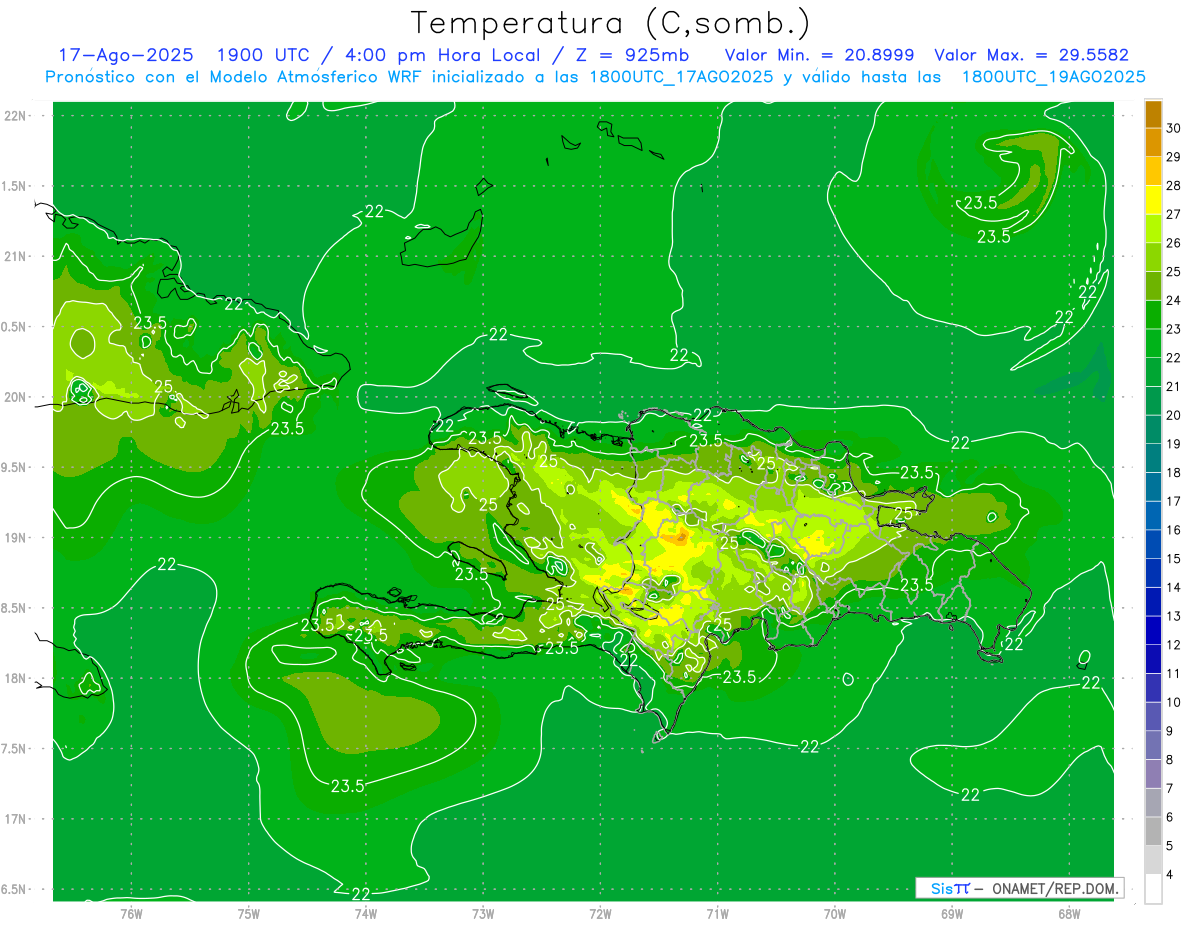
Task: Click the '18N' latitude axis label
Action: pyautogui.click(x=15, y=678)
